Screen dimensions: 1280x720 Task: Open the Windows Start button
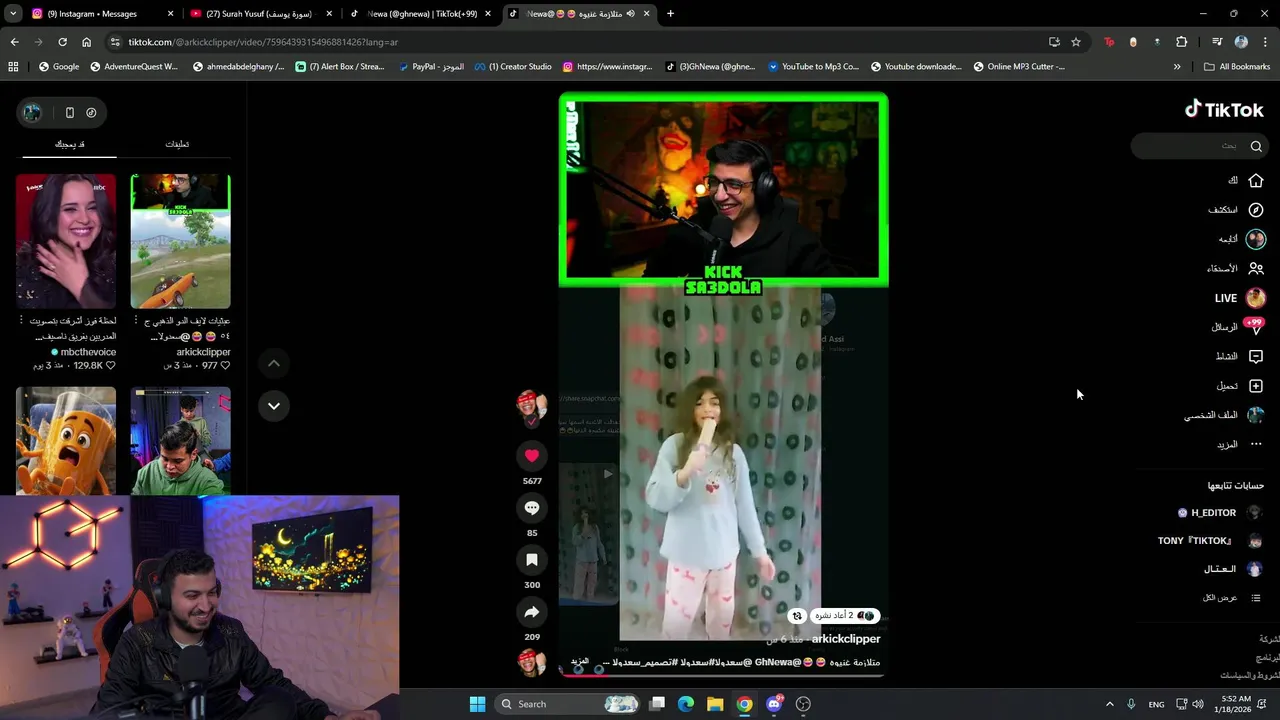[x=477, y=704]
